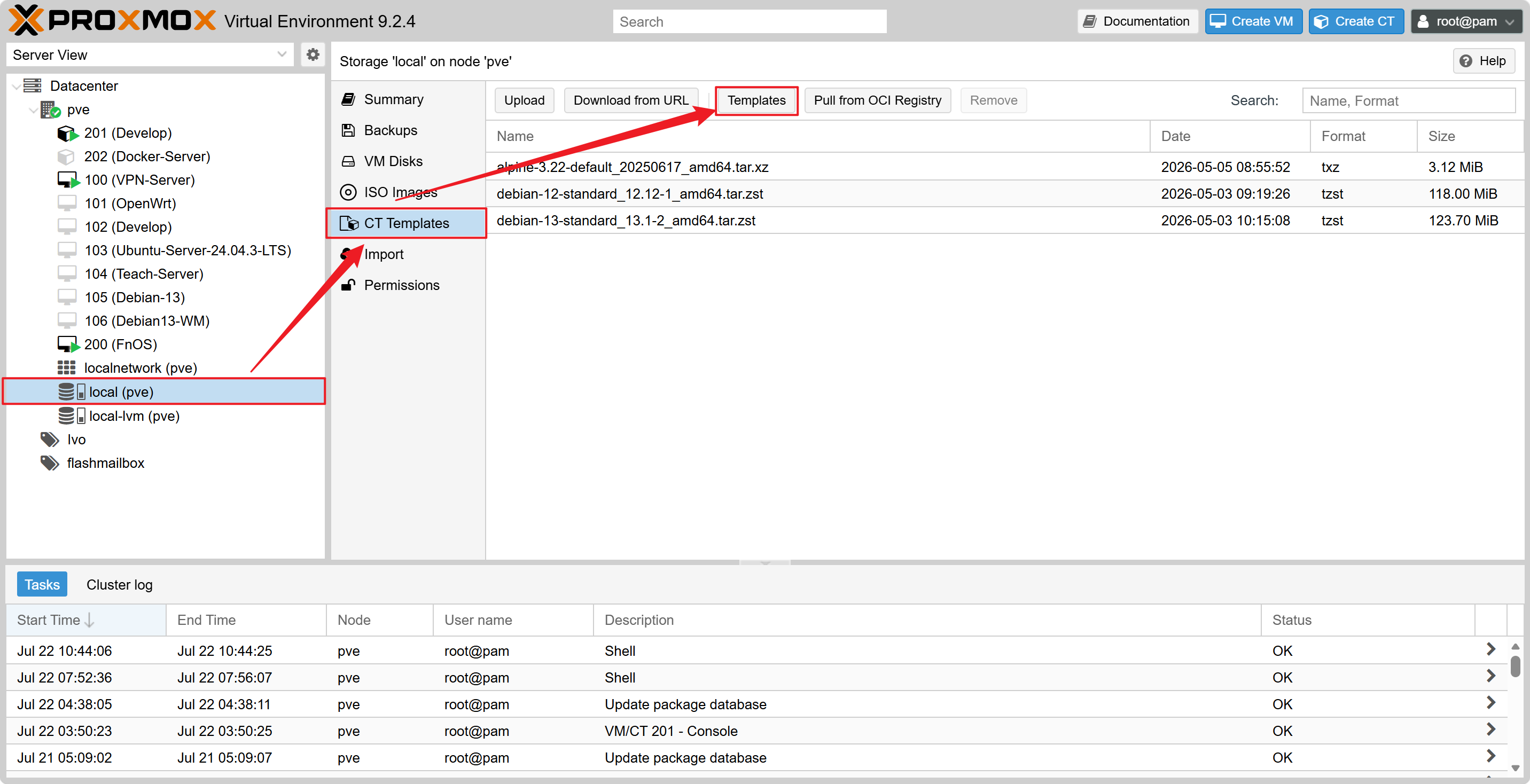Click the local (pve) storage icon

point(72,392)
